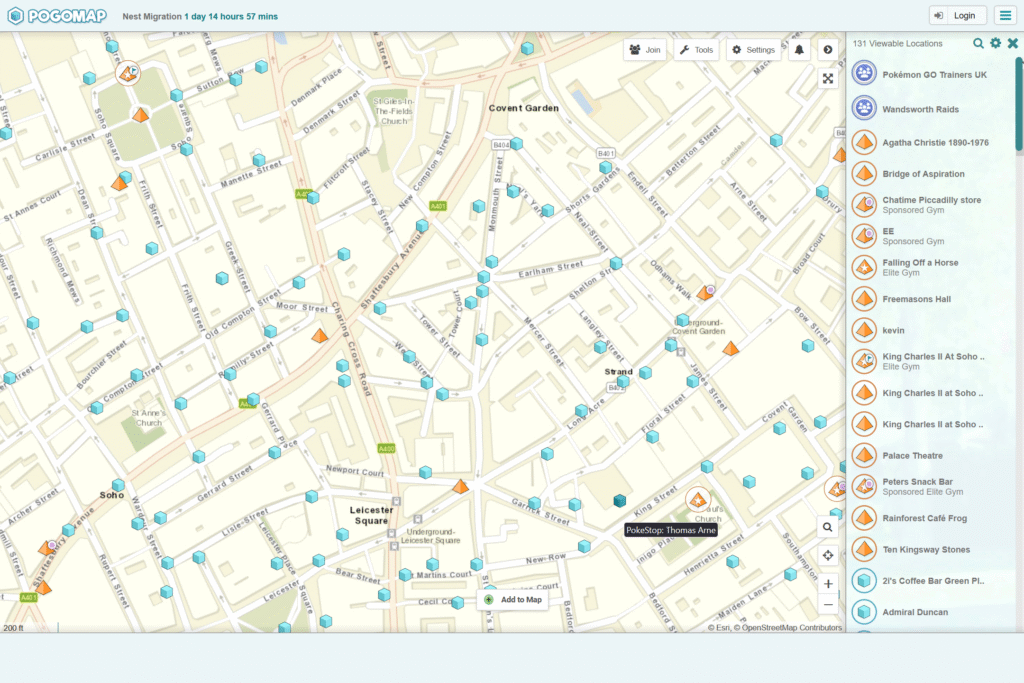Open the Login button
Image resolution: width=1024 pixels, height=683 pixels.
(x=957, y=16)
